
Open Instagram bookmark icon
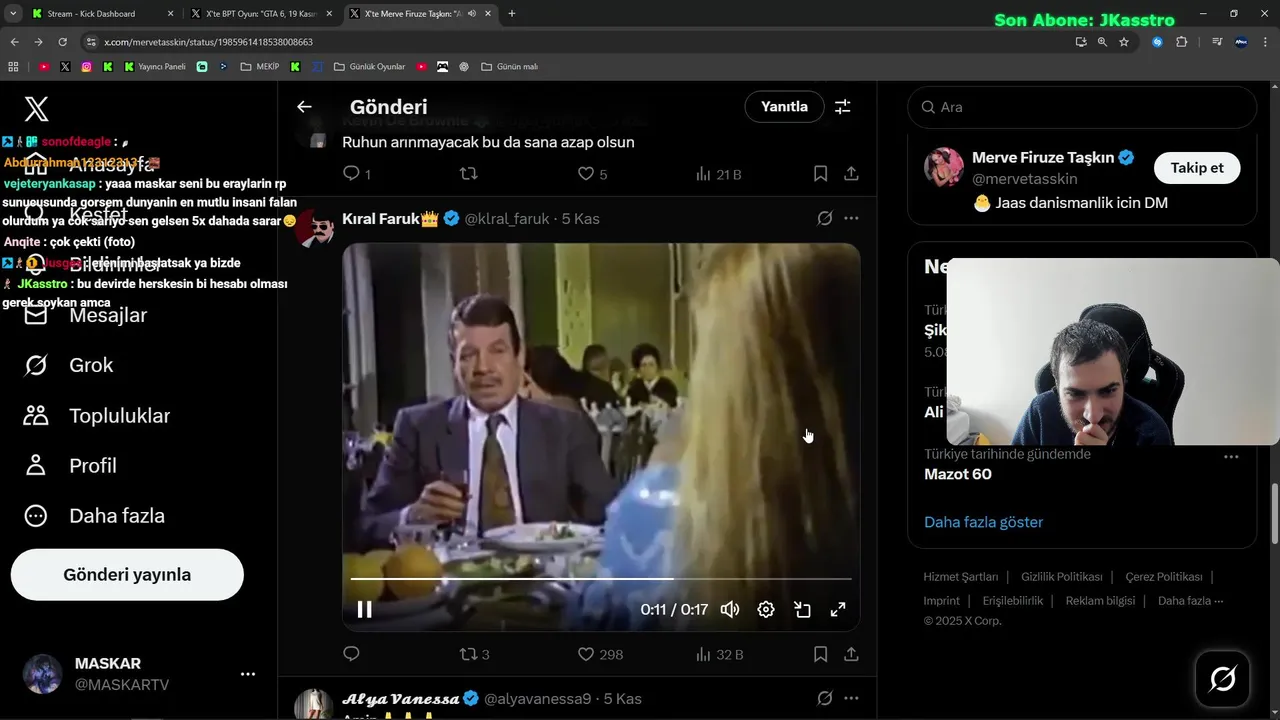point(87,67)
